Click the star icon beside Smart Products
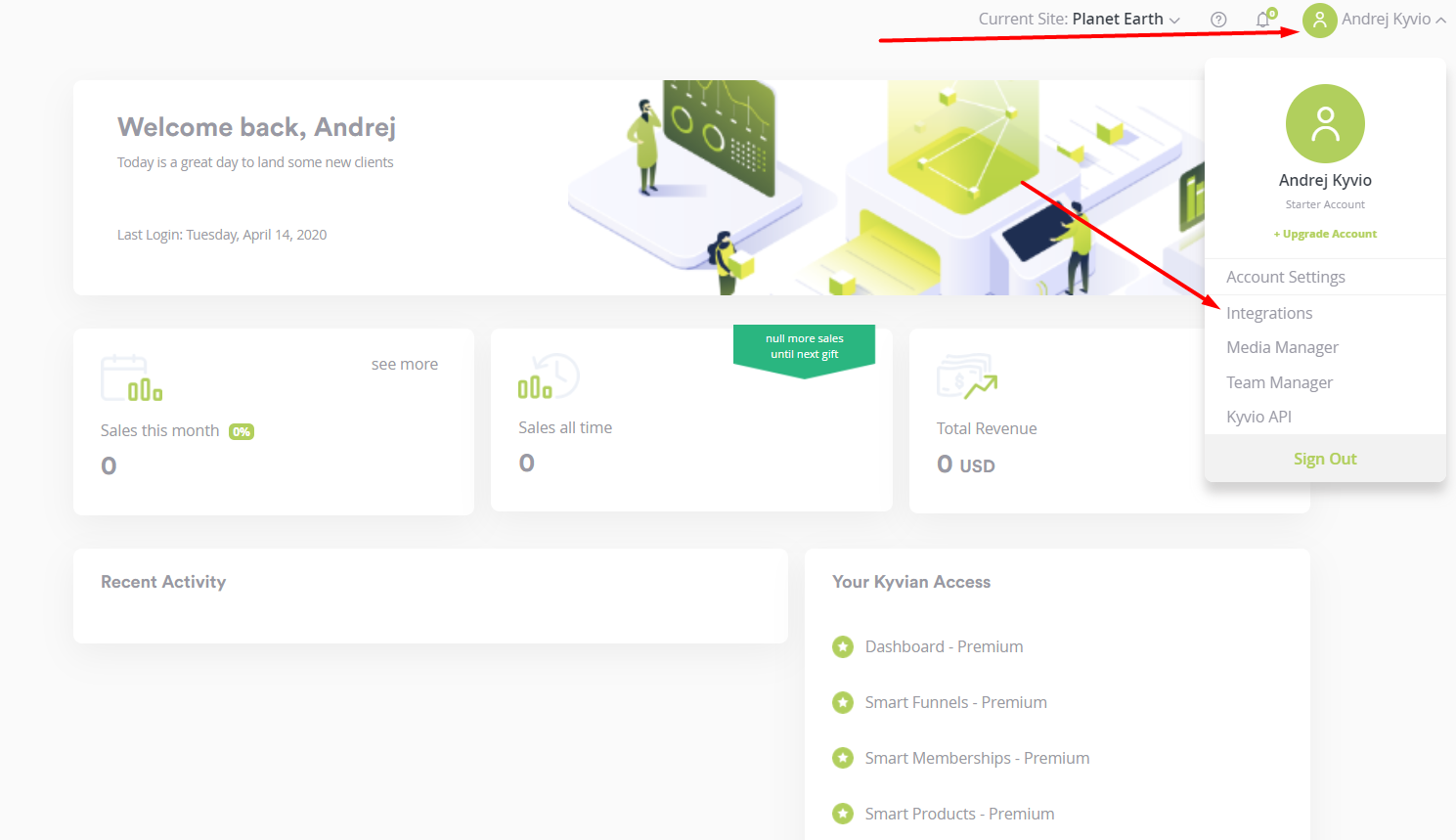 [x=843, y=814]
